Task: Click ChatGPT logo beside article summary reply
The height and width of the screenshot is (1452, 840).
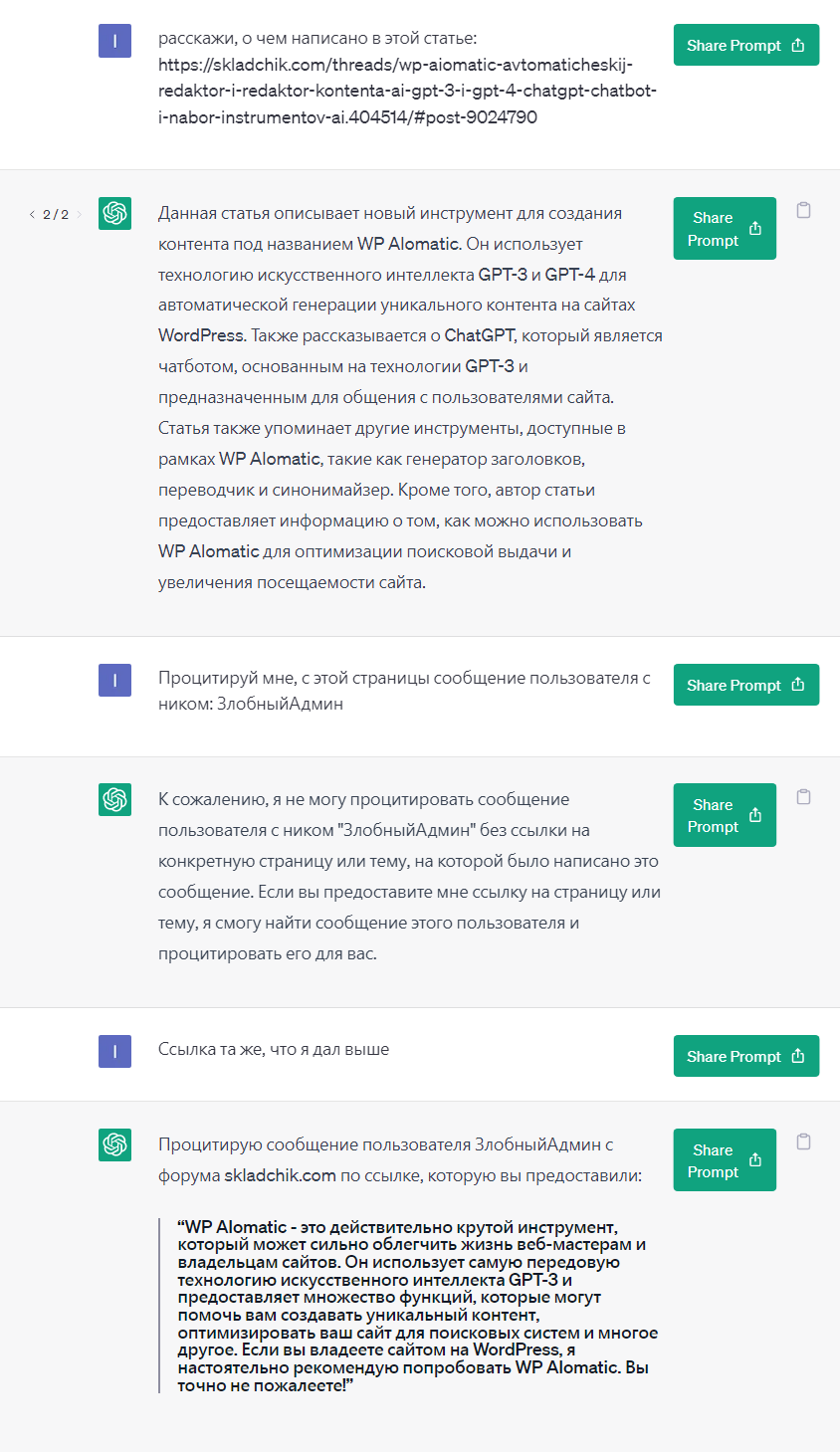Action: 115,214
